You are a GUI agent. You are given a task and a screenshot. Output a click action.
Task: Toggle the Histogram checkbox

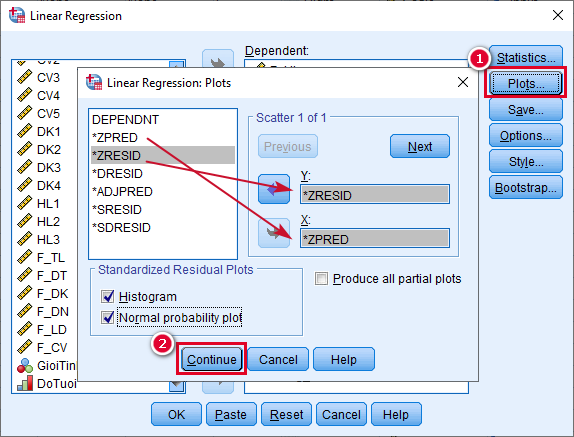pos(108,296)
